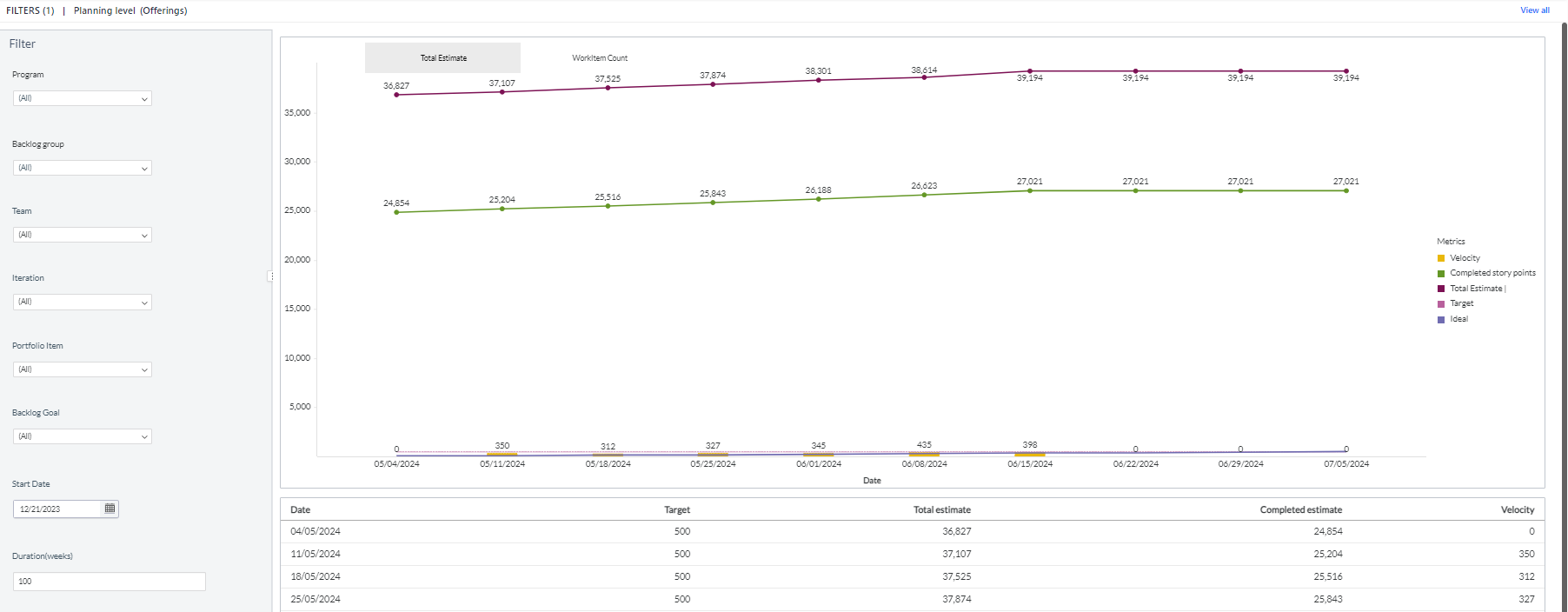Click the Ideal legend swatch

tap(1441, 319)
